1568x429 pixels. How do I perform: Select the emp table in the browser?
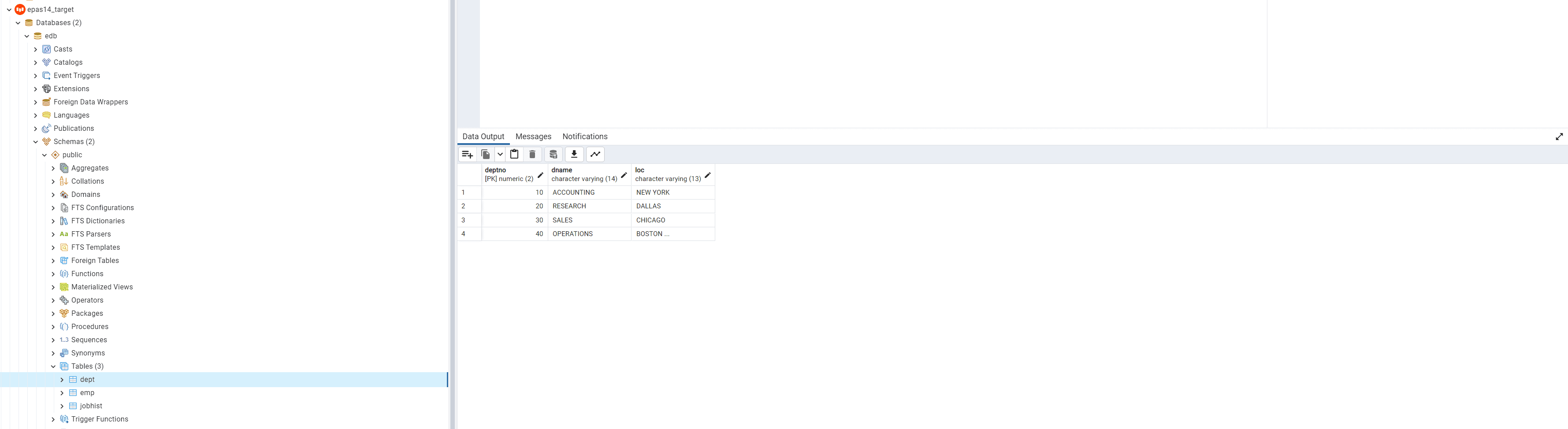[88, 392]
